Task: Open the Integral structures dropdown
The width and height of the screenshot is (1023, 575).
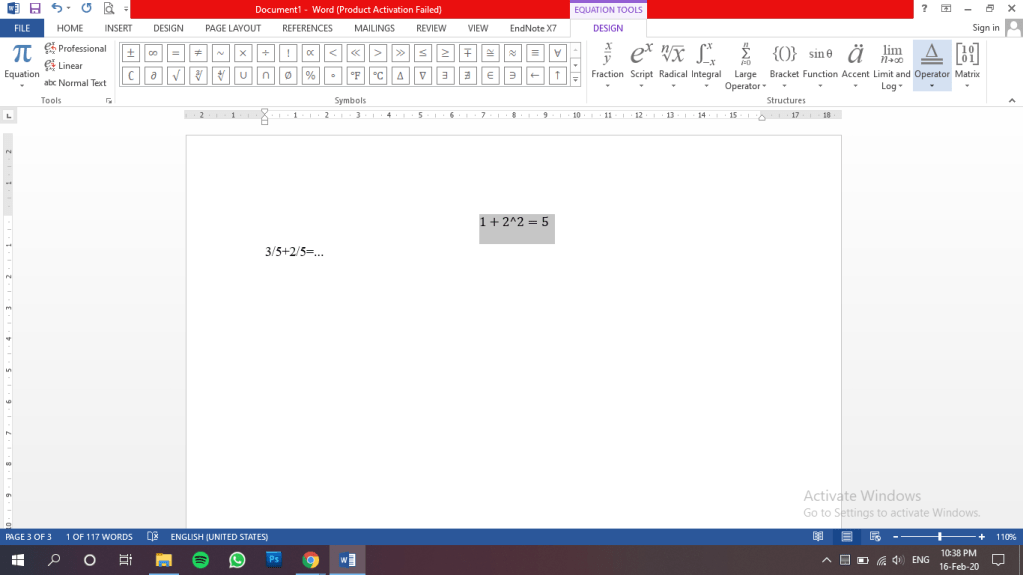Action: (x=706, y=66)
